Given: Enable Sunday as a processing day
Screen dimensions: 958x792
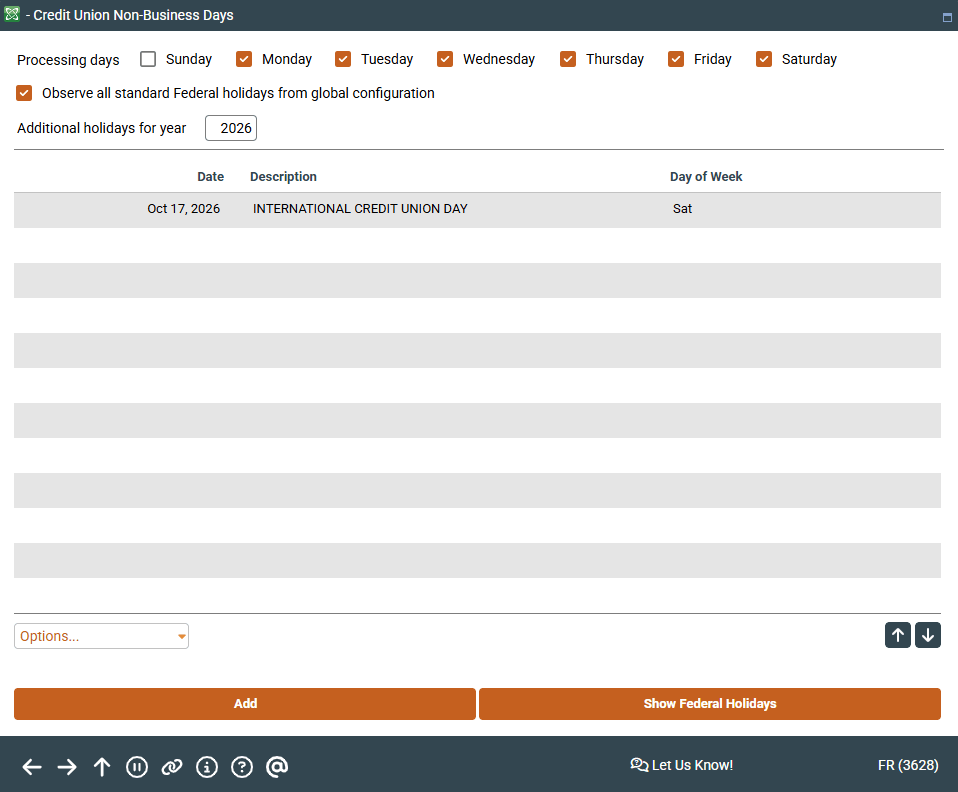Looking at the screenshot, I should 149,59.
